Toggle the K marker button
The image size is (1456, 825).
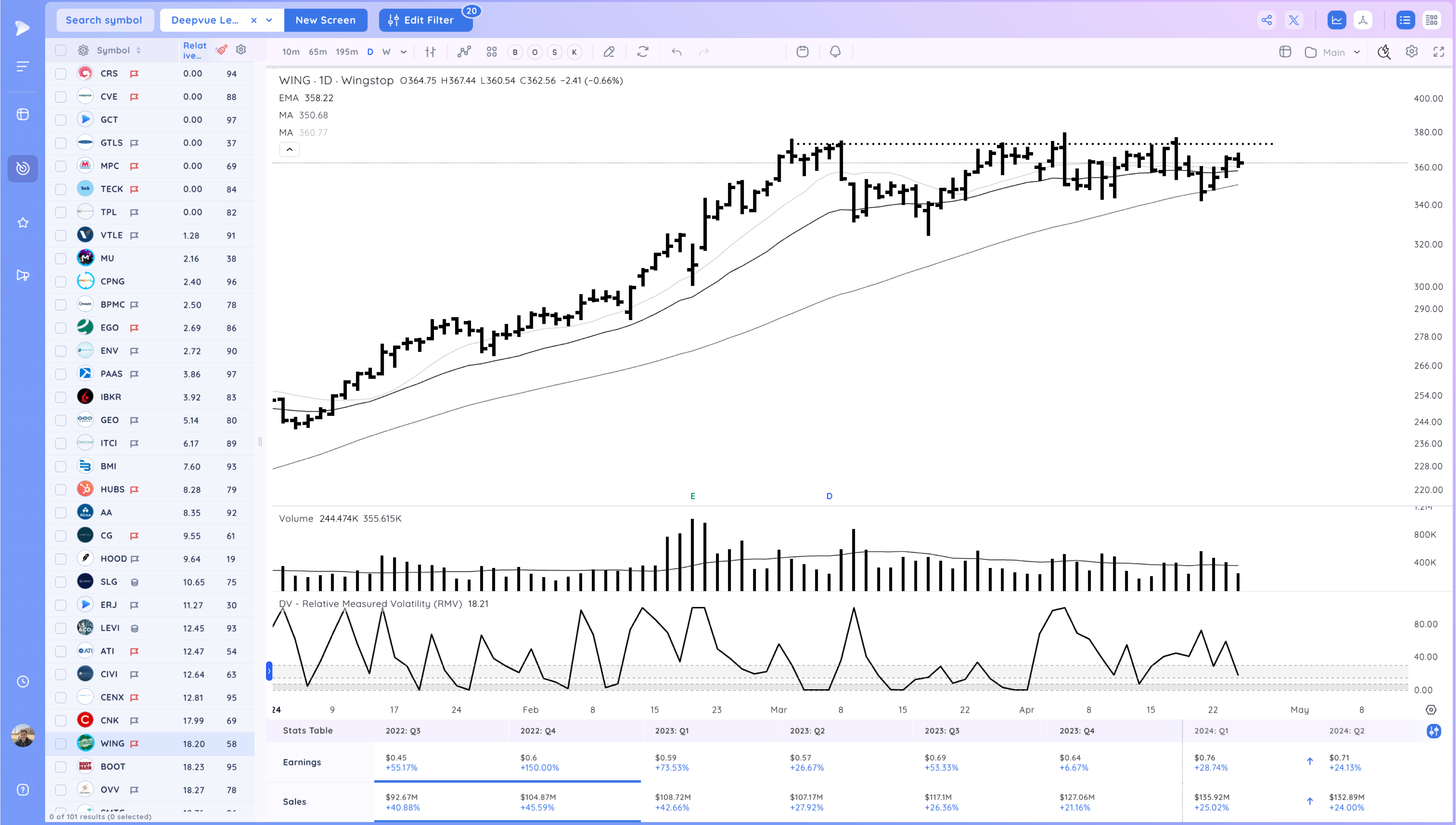click(574, 52)
